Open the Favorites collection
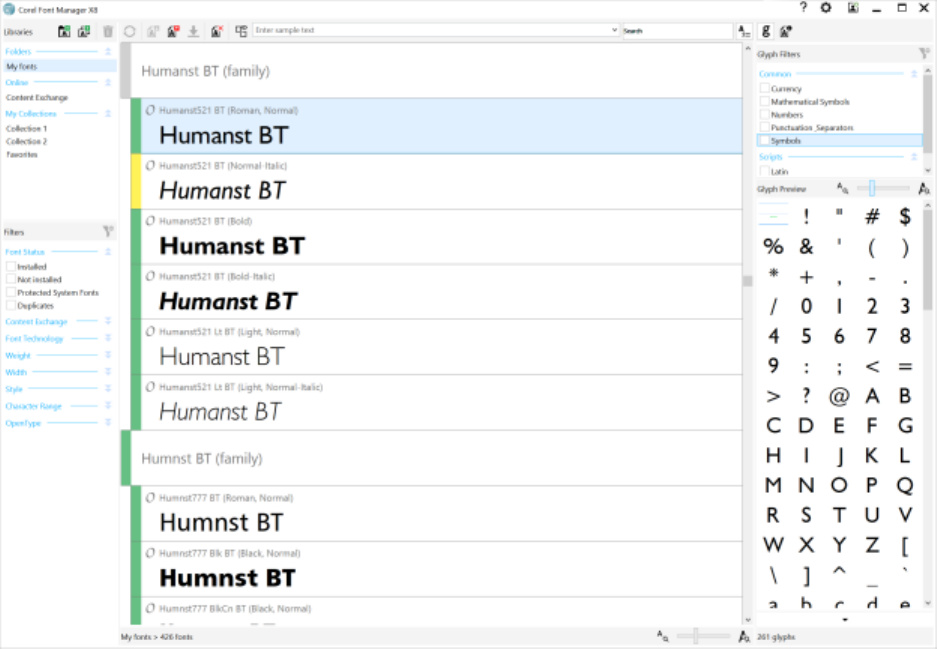937x649 pixels. 22,155
